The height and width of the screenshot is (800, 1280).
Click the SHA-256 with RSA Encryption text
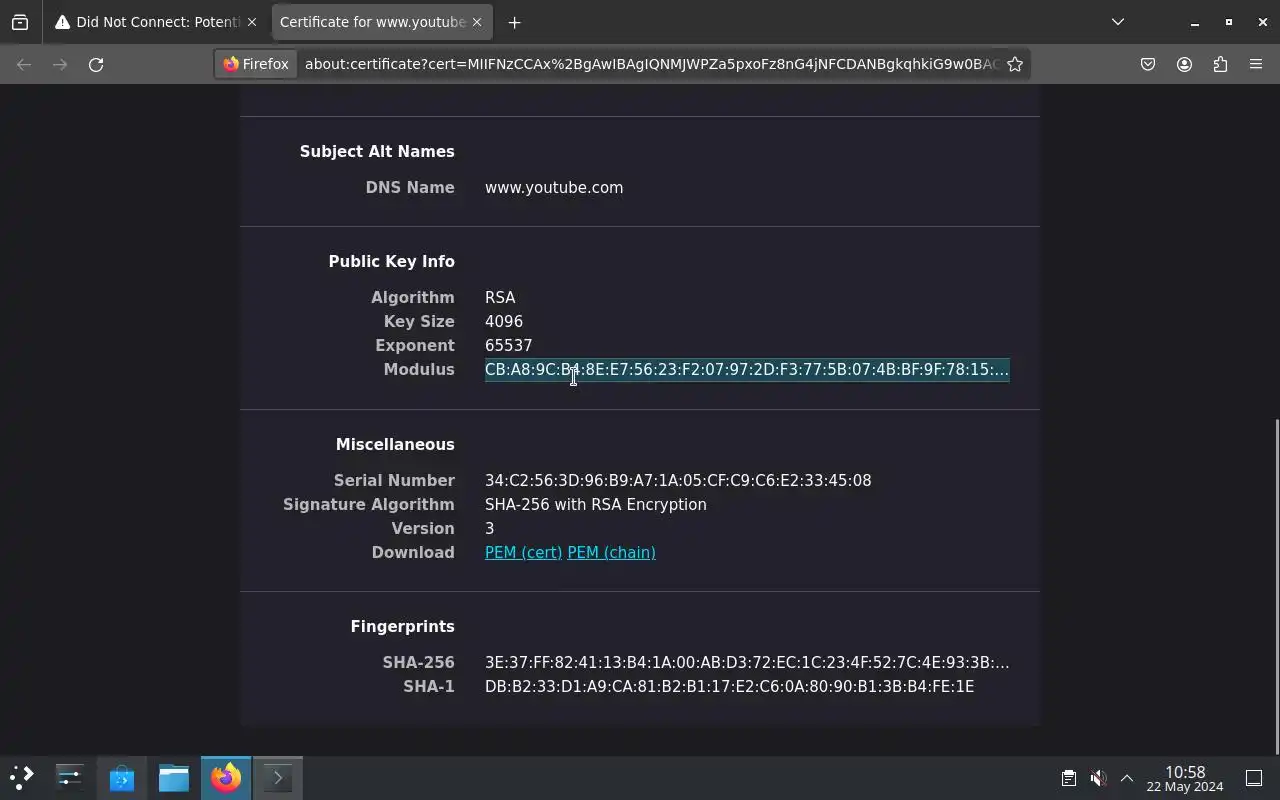[596, 504]
